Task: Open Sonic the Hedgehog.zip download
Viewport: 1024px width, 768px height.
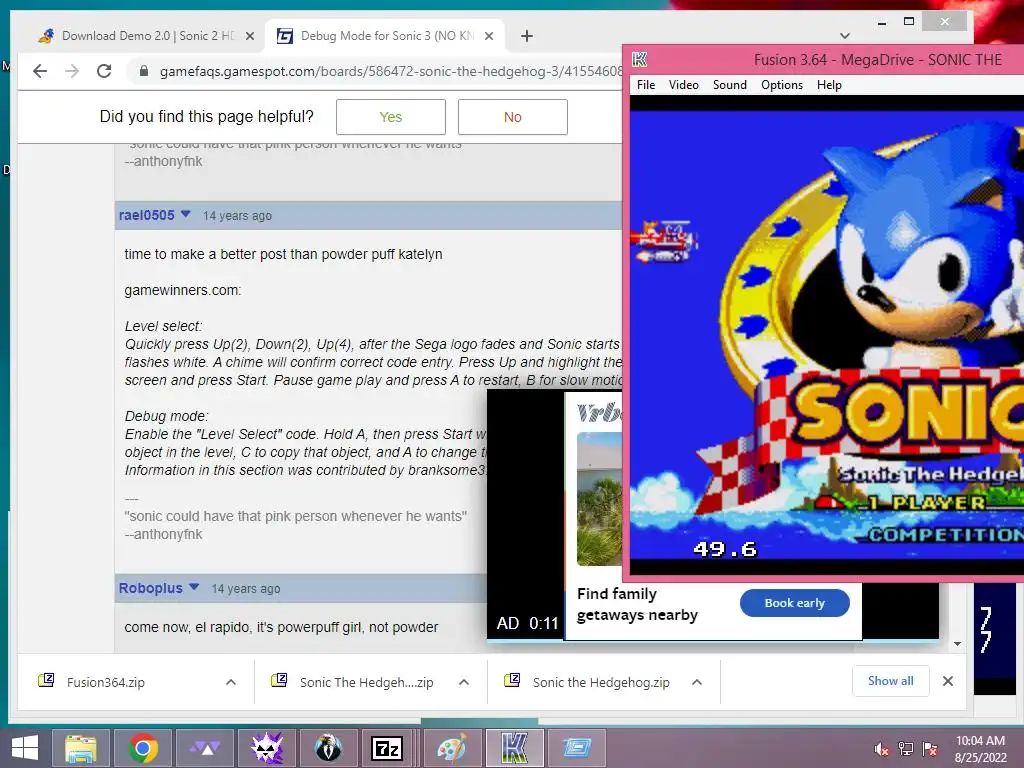Action: (x=601, y=682)
